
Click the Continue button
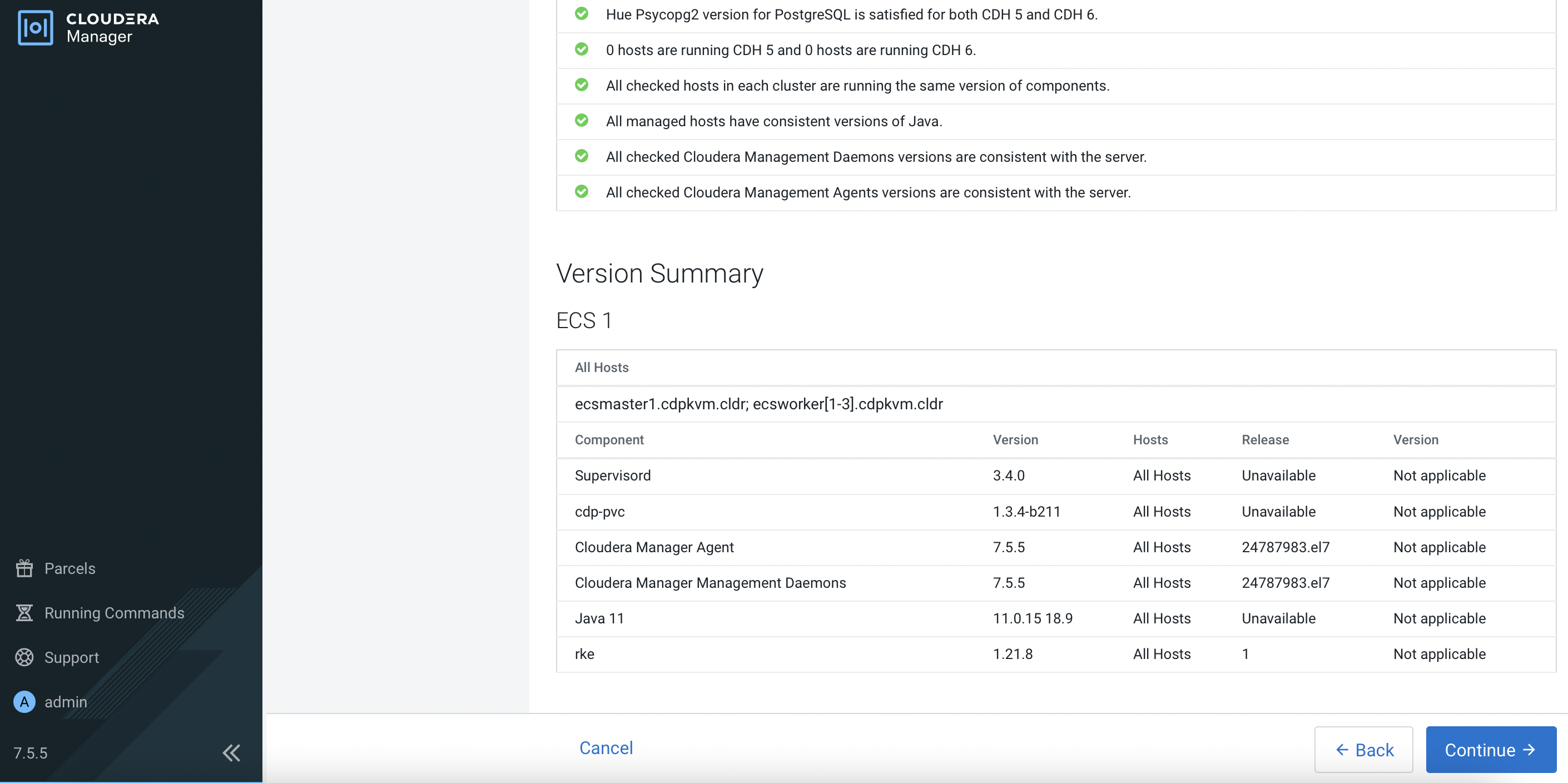point(1490,750)
